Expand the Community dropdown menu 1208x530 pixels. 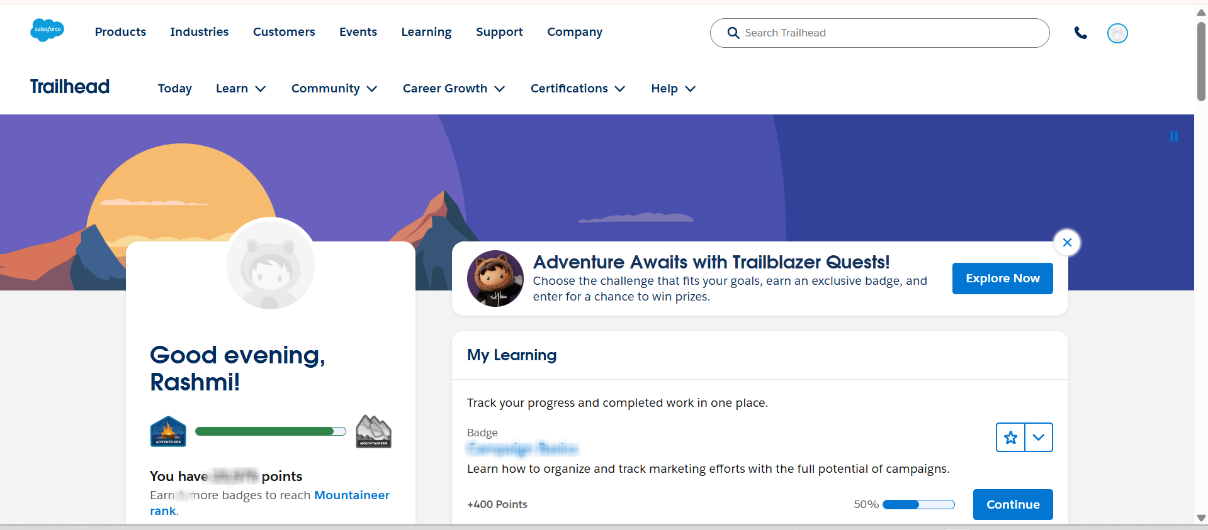(x=334, y=88)
